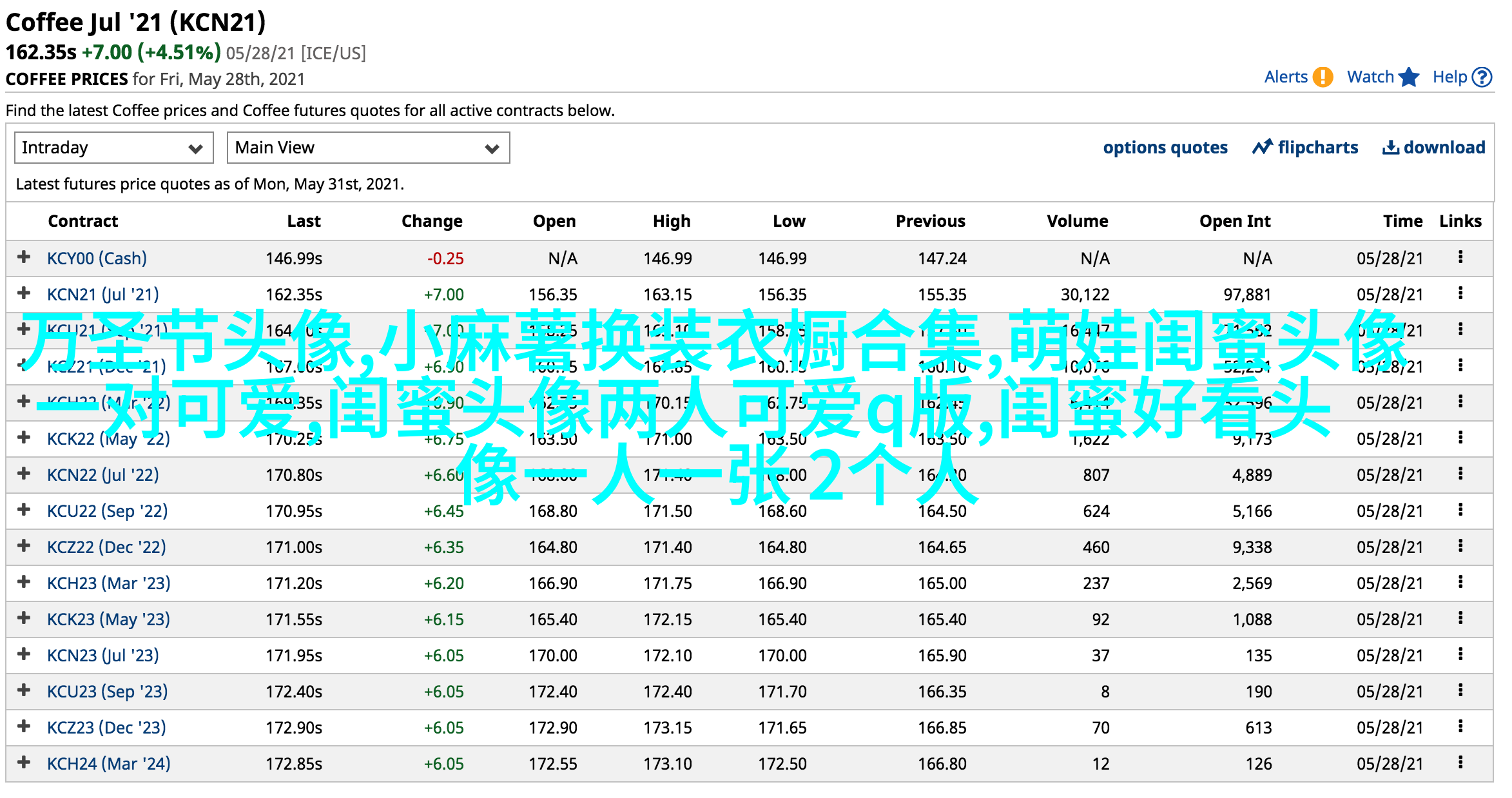This screenshot has width=1512, height=798.
Task: Open the KCK22 (May '22) contract link
Action: 108,438
